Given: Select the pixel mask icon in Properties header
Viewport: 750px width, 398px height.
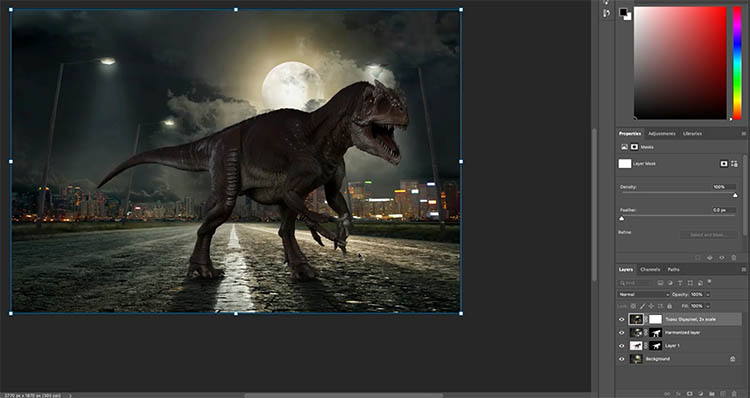Looking at the screenshot, I should [x=624, y=147].
